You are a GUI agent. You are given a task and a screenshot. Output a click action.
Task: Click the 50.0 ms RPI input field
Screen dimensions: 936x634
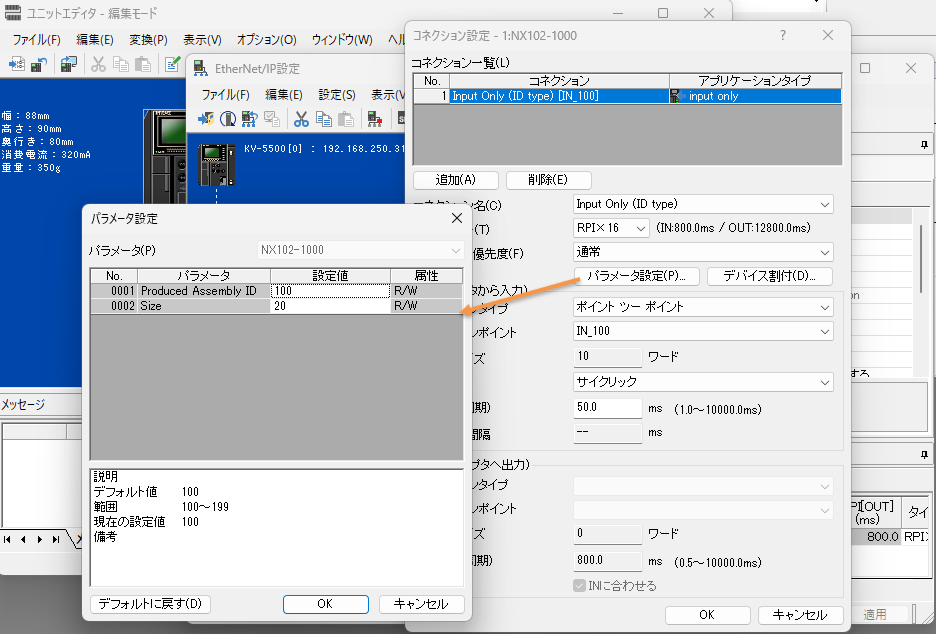[608, 408]
